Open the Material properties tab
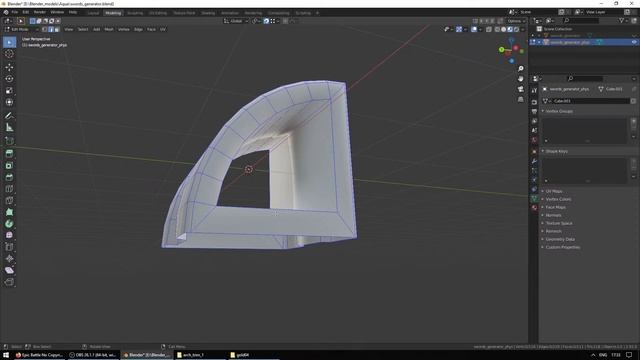This screenshot has width=640, height=360. click(534, 208)
